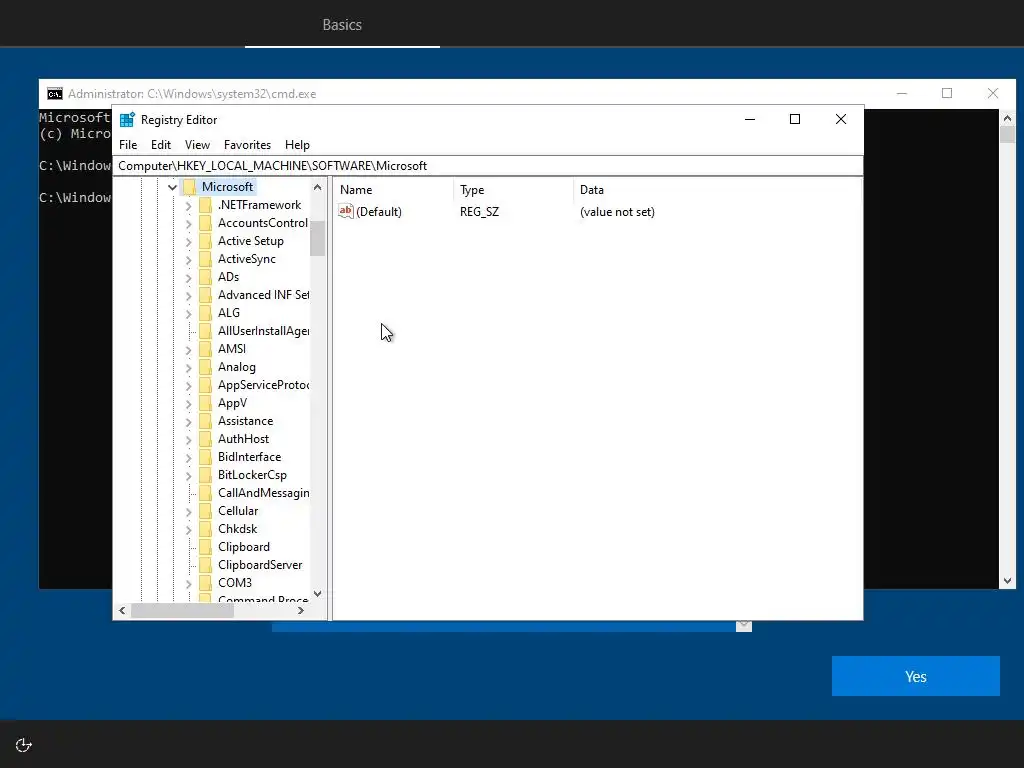The height and width of the screenshot is (768, 1024).
Task: Expand the ADs key
Action: click(189, 278)
